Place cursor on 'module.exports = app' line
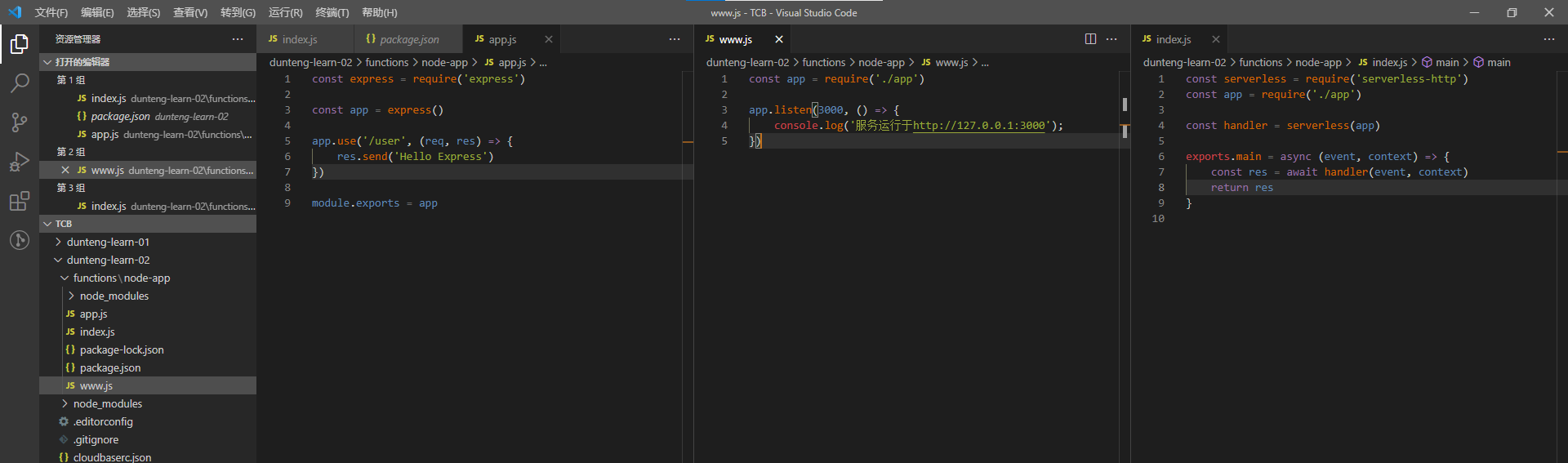This screenshot has width=1568, height=463. pos(374,203)
